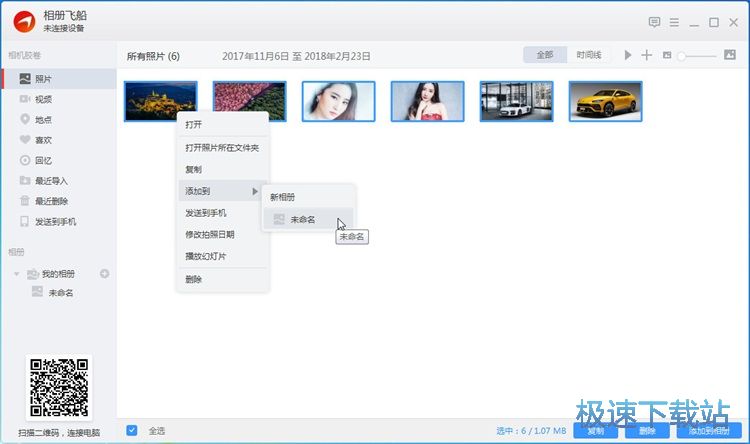This screenshot has width=750, height=444.
Task: Open the feedback message icon in title bar
Action: (x=654, y=22)
